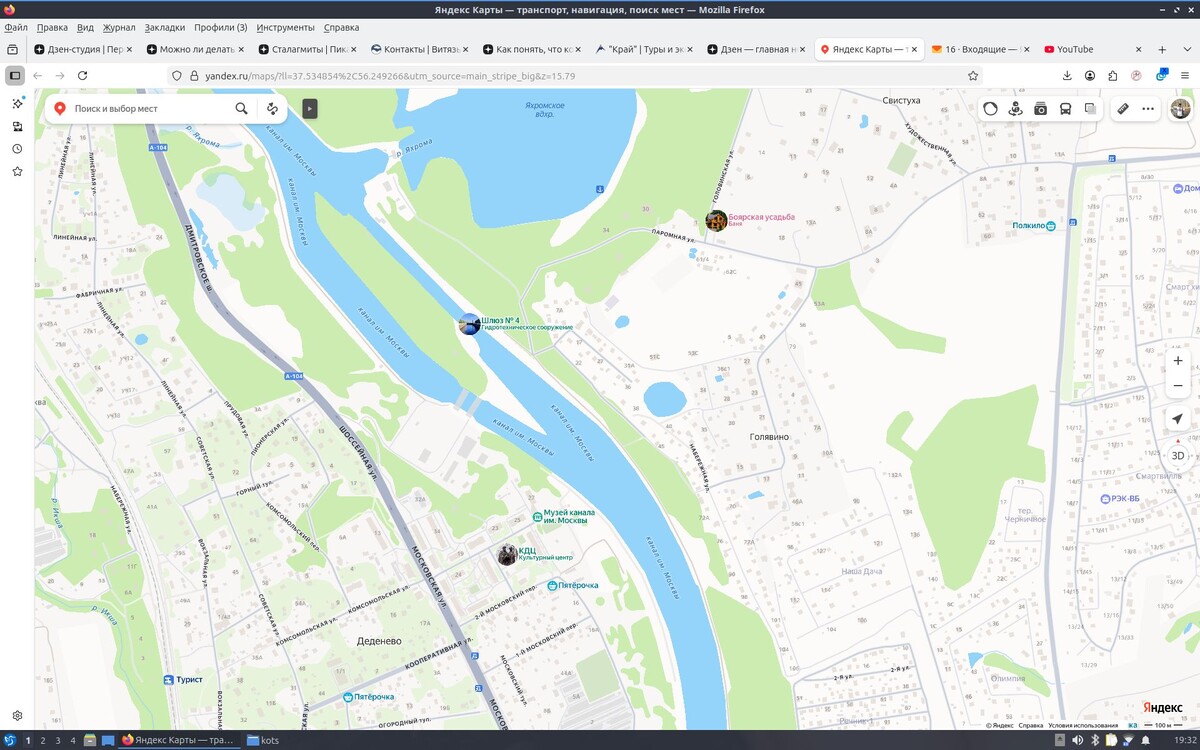This screenshot has width=1200, height=750.
Task: Open the Журнал menu
Action: (119, 27)
